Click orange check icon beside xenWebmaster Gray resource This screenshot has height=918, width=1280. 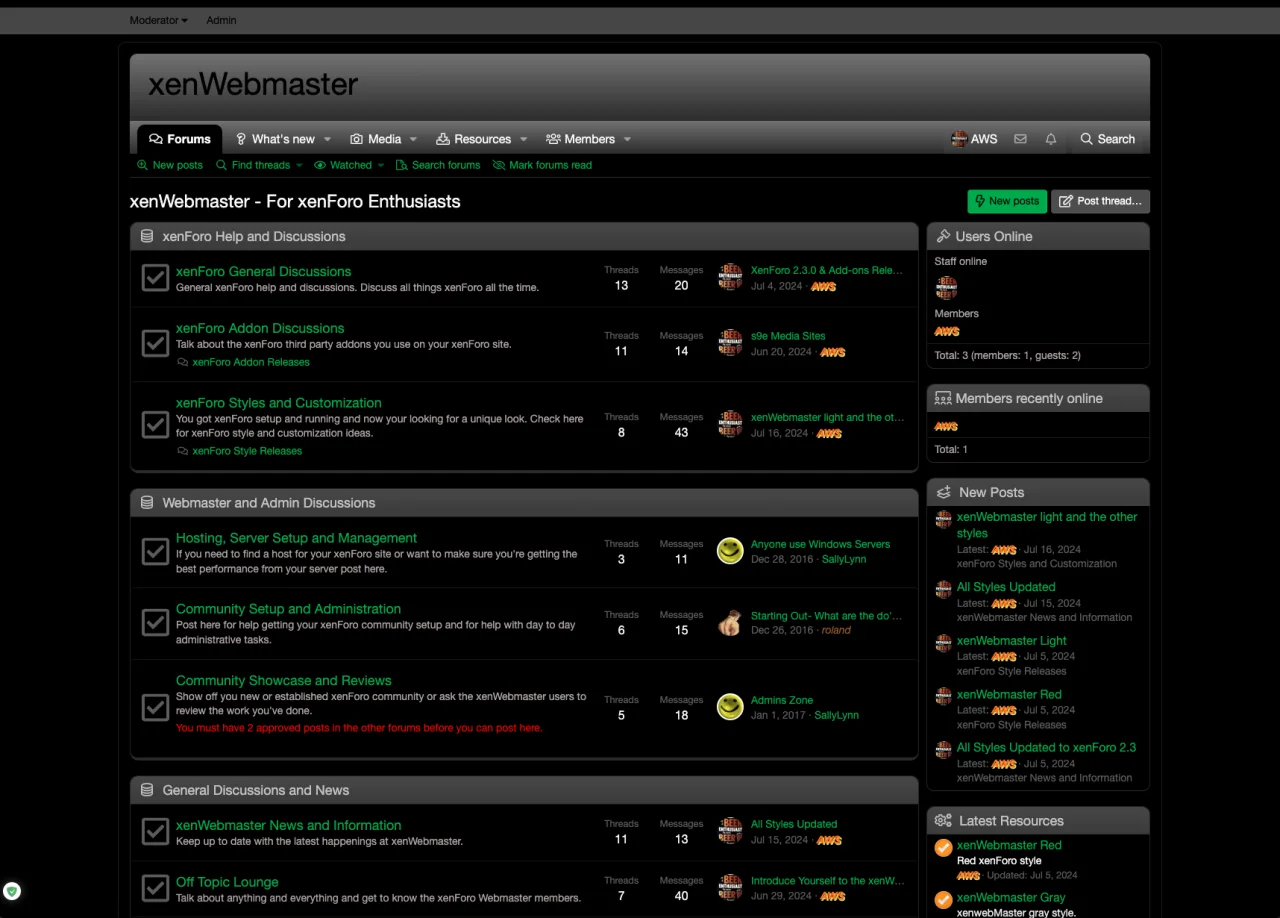click(x=943, y=900)
